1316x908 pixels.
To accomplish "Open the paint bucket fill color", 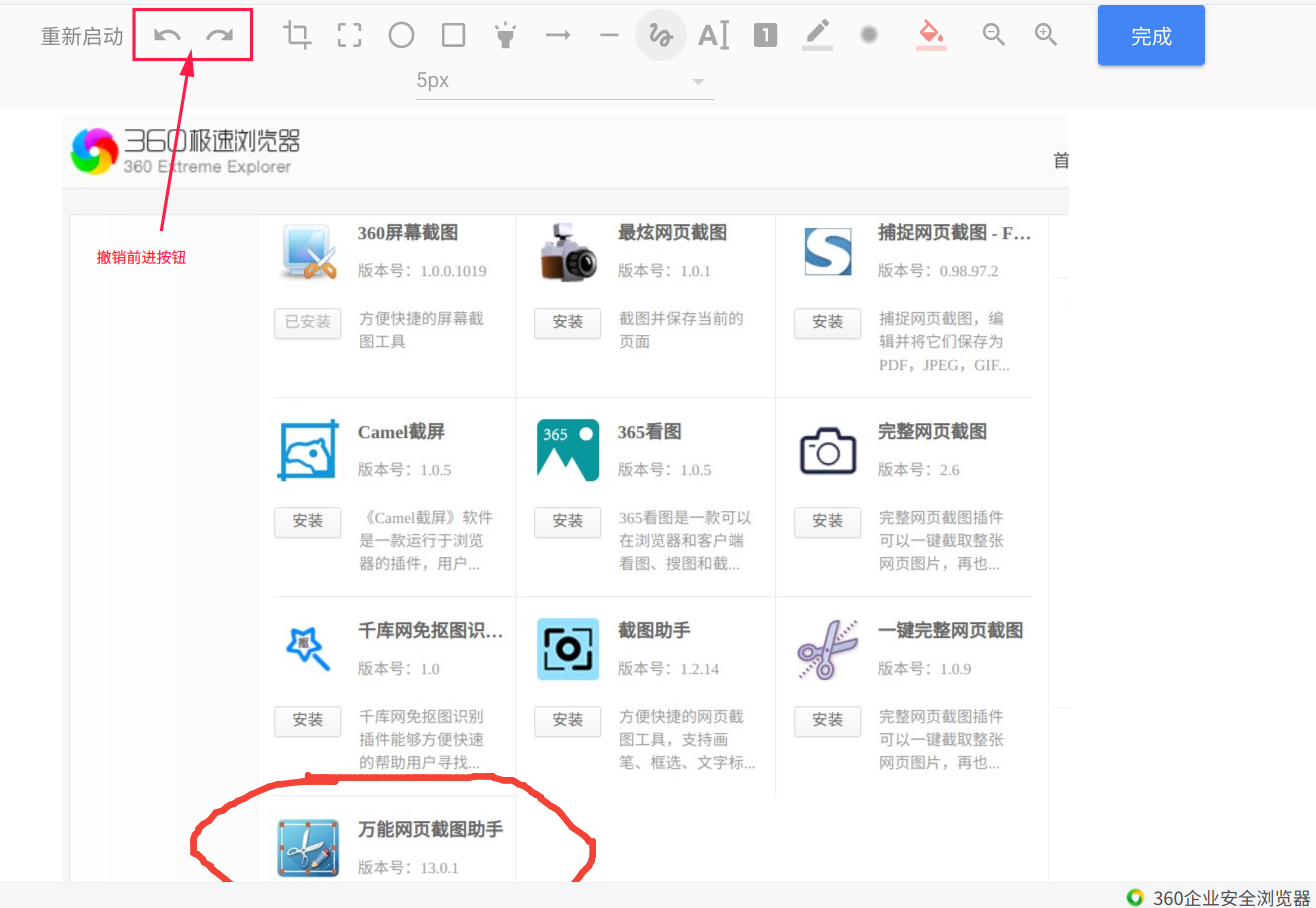I will click(931, 36).
